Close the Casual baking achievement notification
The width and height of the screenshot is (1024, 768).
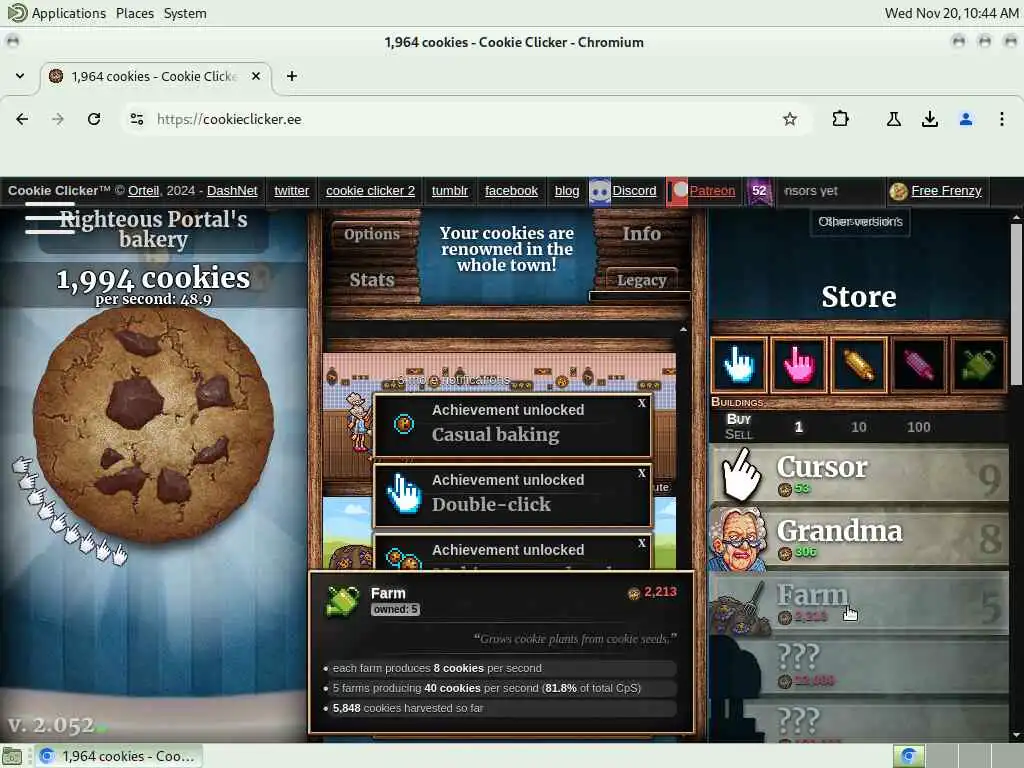point(641,403)
